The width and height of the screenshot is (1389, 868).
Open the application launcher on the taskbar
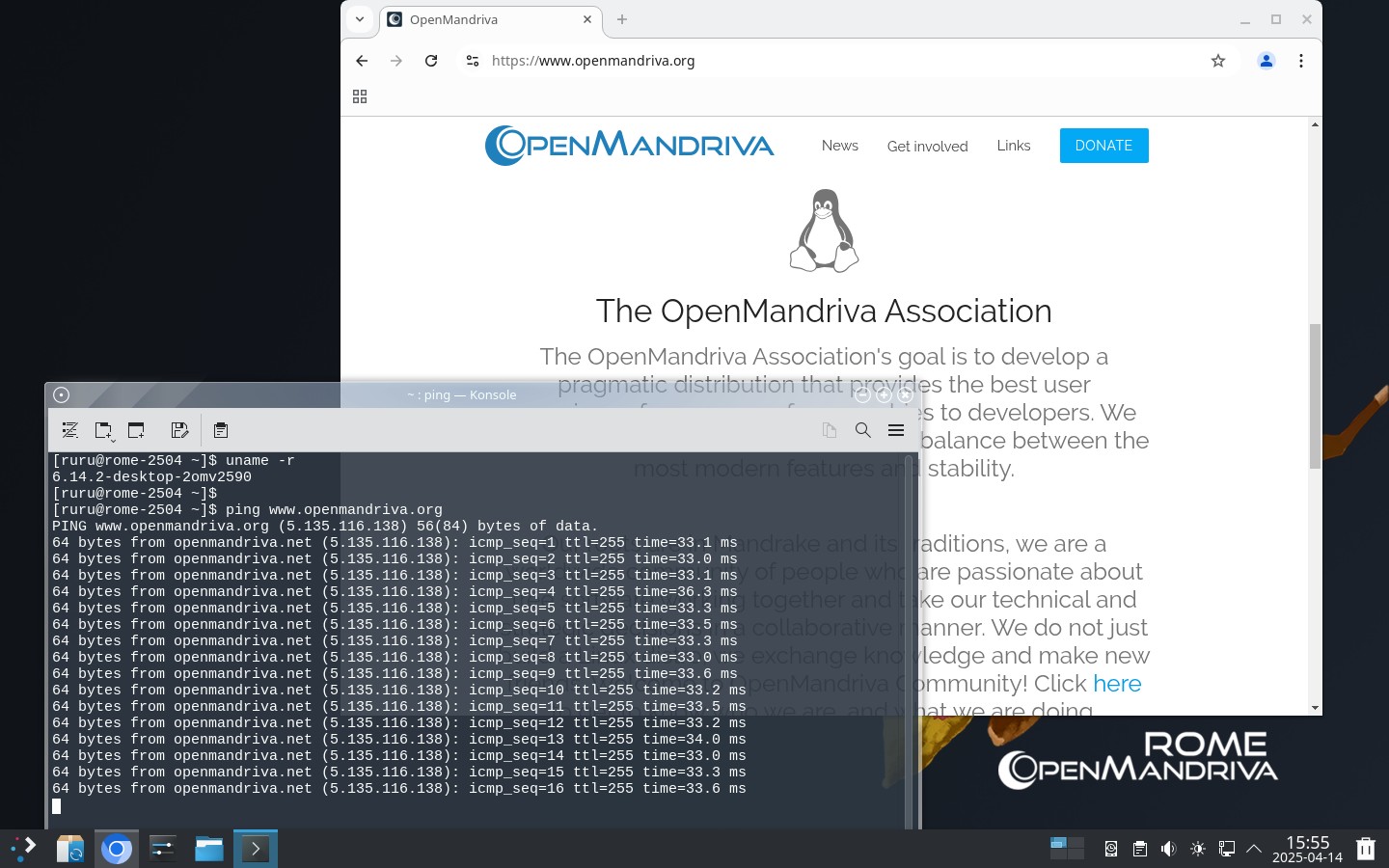[x=23, y=849]
